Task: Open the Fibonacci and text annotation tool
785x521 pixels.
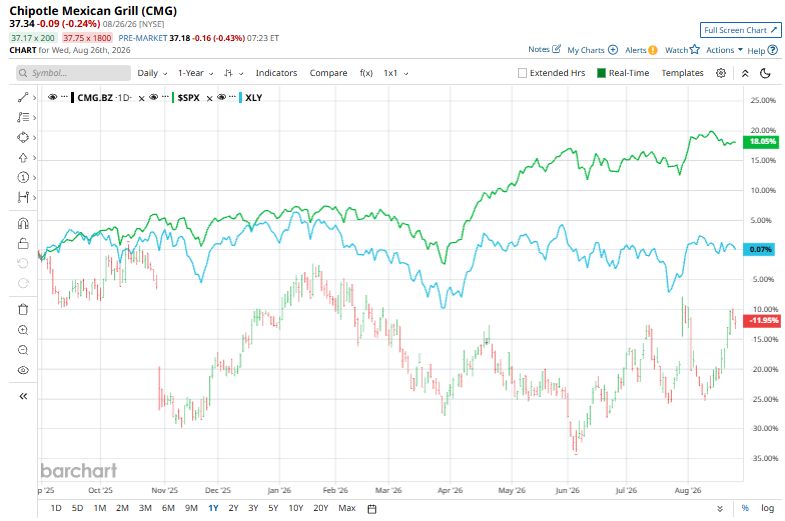Action: point(23,118)
